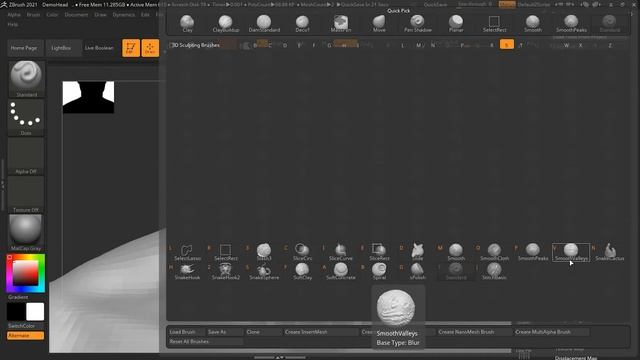Pick the DamStandard brush
This screenshot has width=640, height=360.
click(x=264, y=23)
